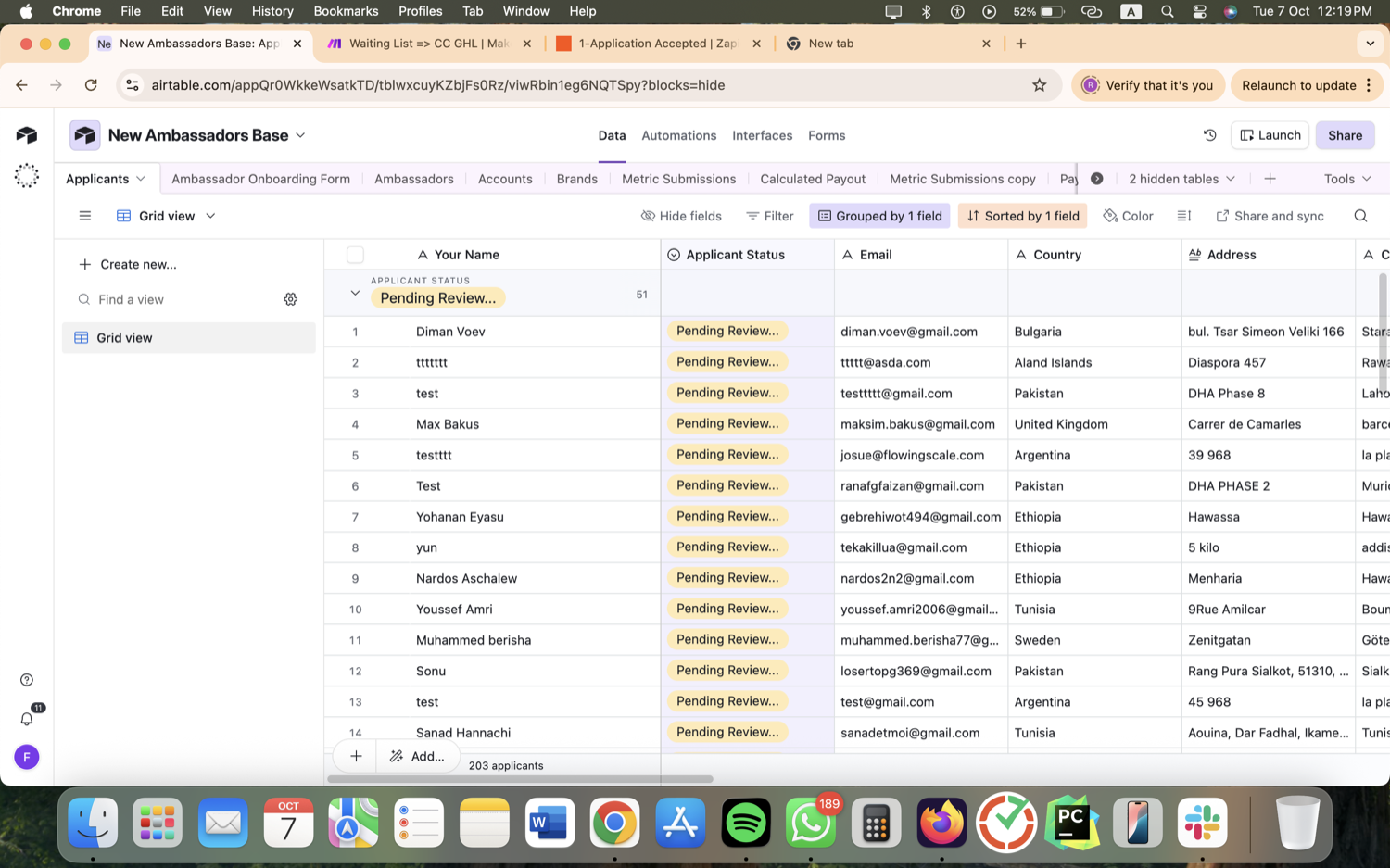
Task: Open the base name dropdown chevron
Action: click(x=301, y=135)
